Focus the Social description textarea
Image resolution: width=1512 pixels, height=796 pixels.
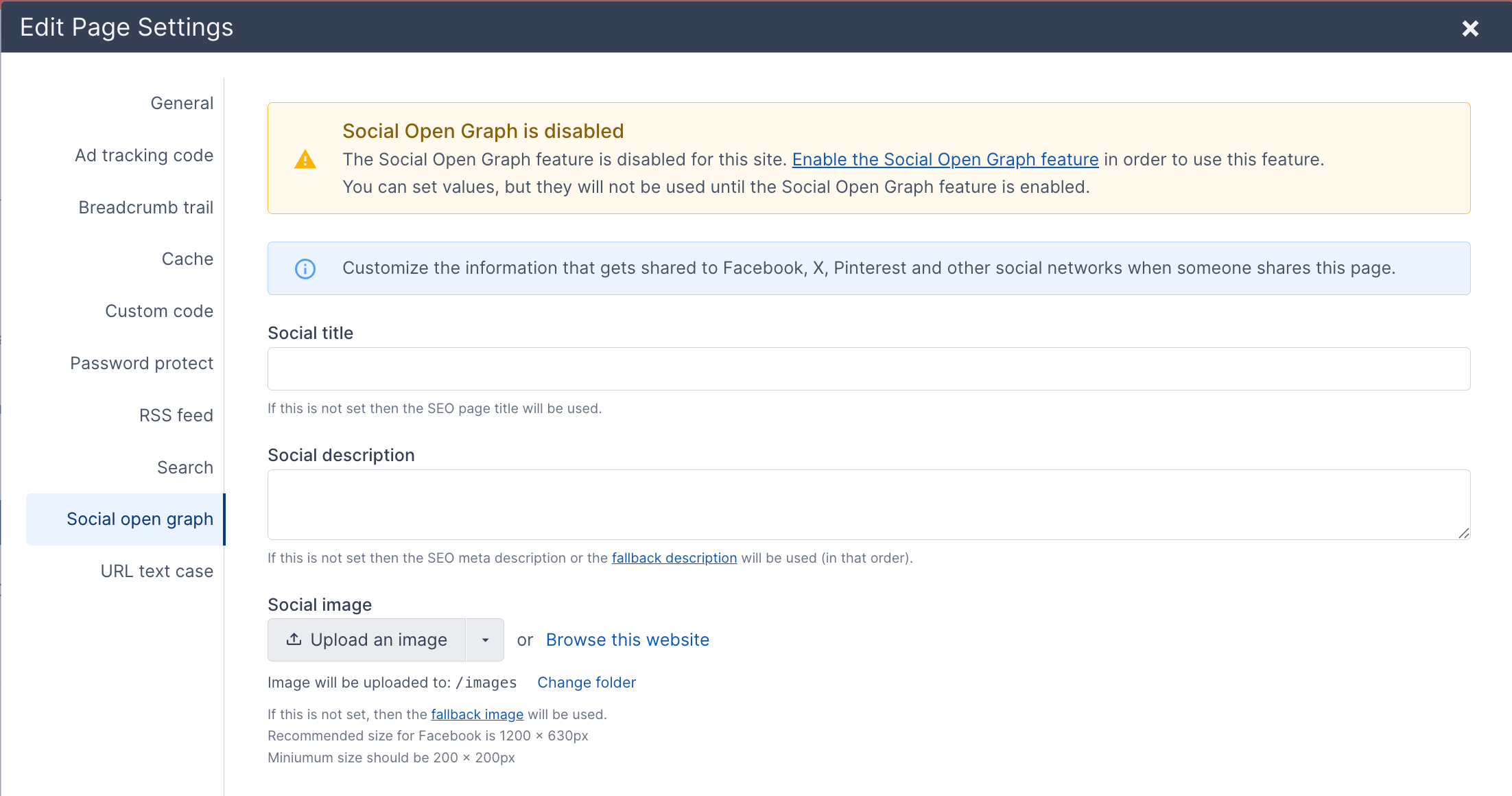[x=869, y=505]
